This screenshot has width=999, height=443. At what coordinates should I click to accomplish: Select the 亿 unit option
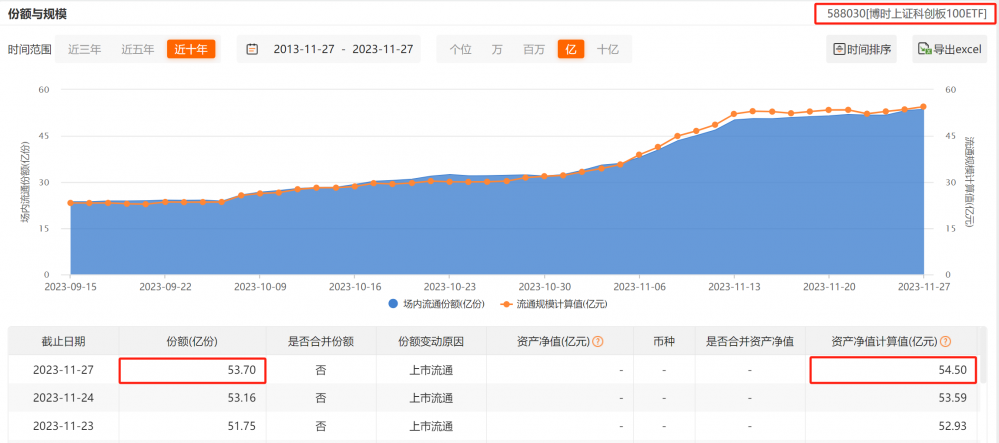tap(571, 49)
